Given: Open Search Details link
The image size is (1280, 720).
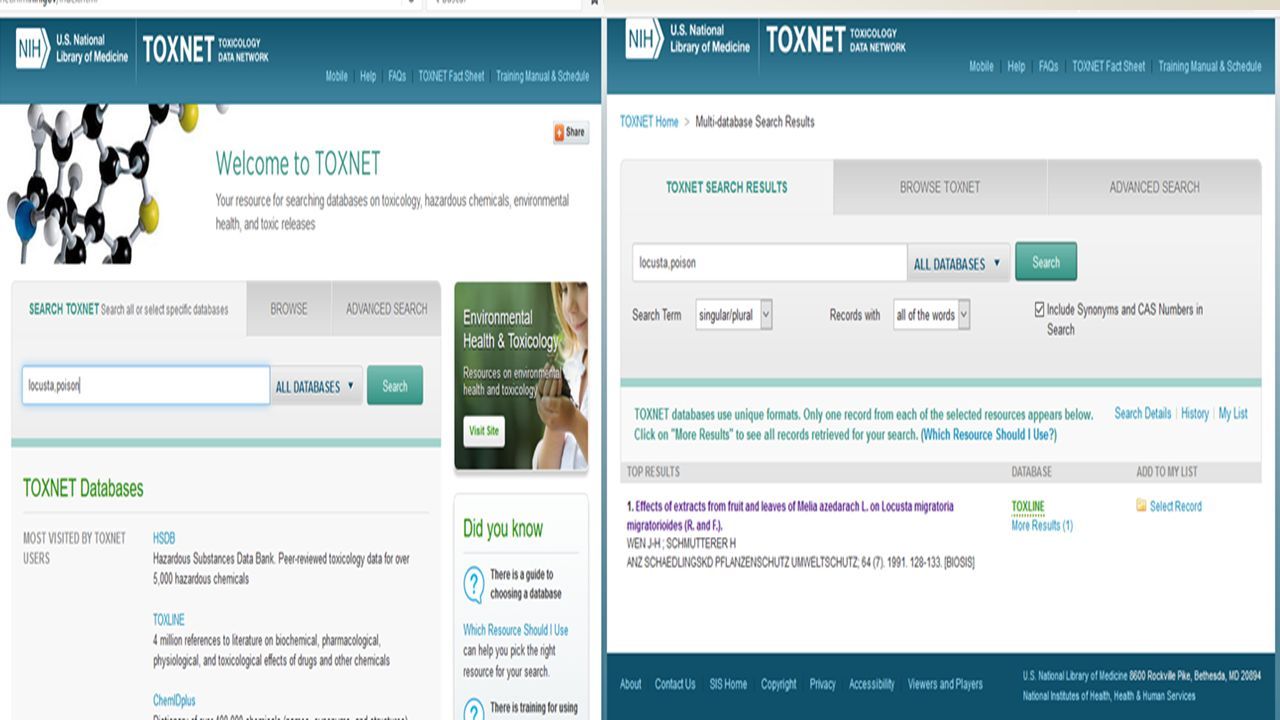Looking at the screenshot, I should pyautogui.click(x=1143, y=413).
